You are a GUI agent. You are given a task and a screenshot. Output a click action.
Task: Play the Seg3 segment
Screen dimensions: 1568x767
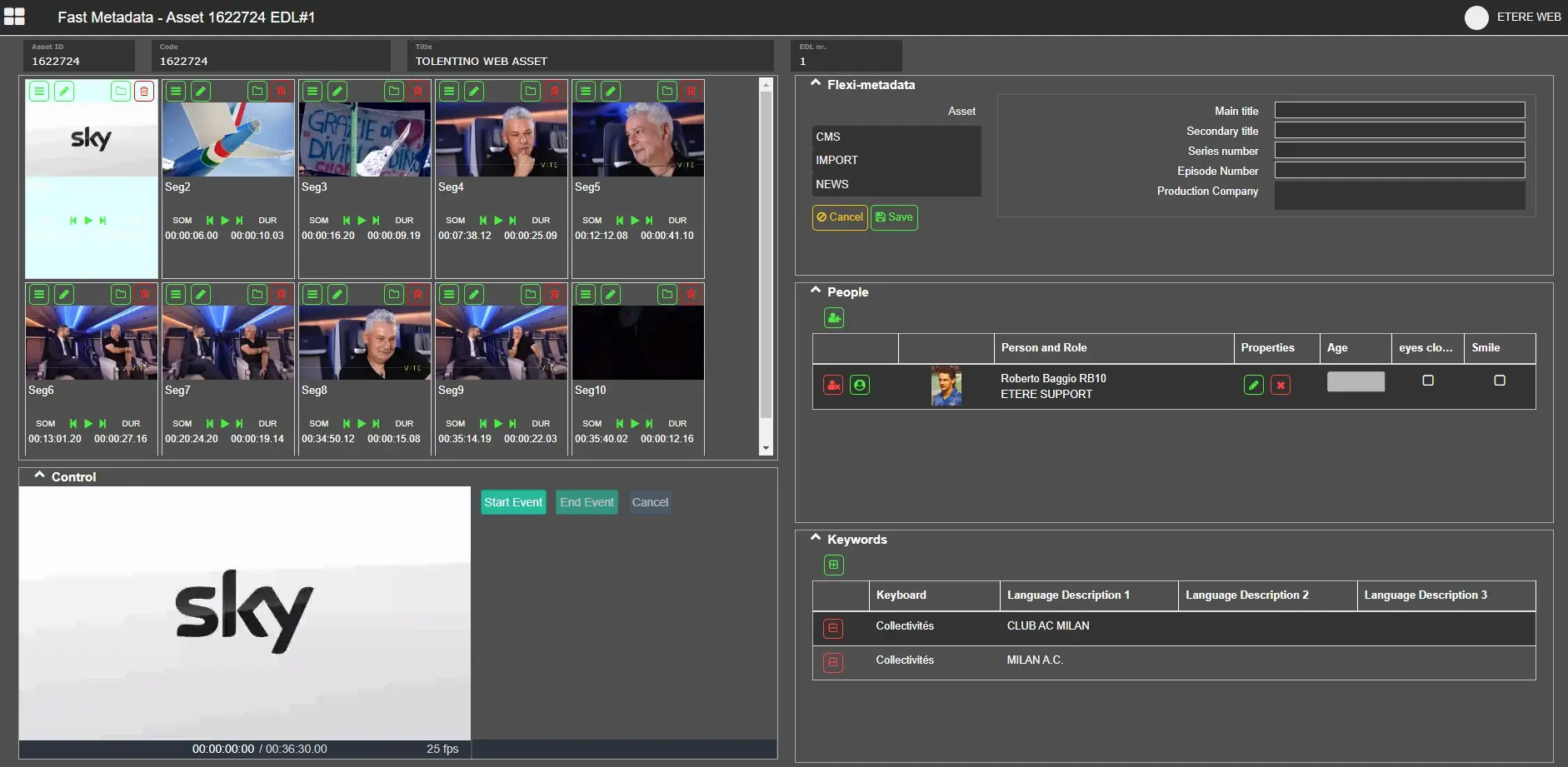pyautogui.click(x=362, y=221)
